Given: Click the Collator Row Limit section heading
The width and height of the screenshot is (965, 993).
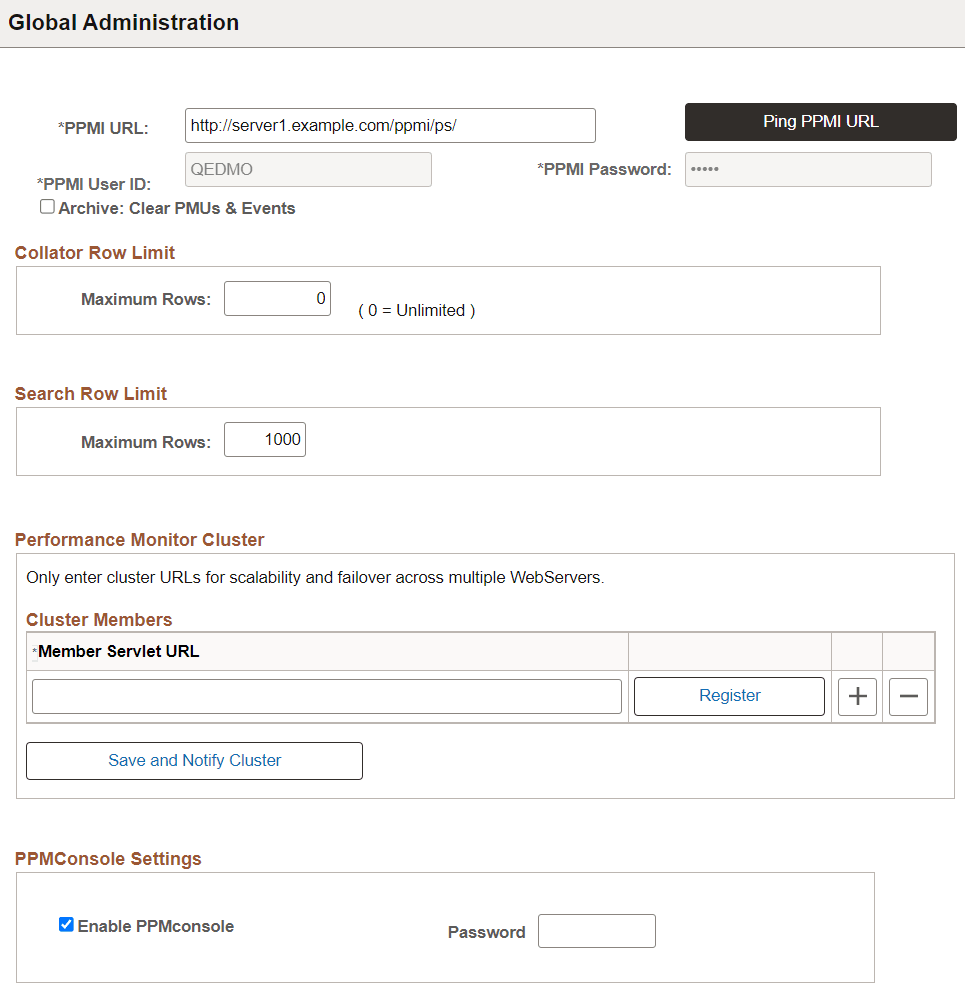Looking at the screenshot, I should tap(94, 252).
